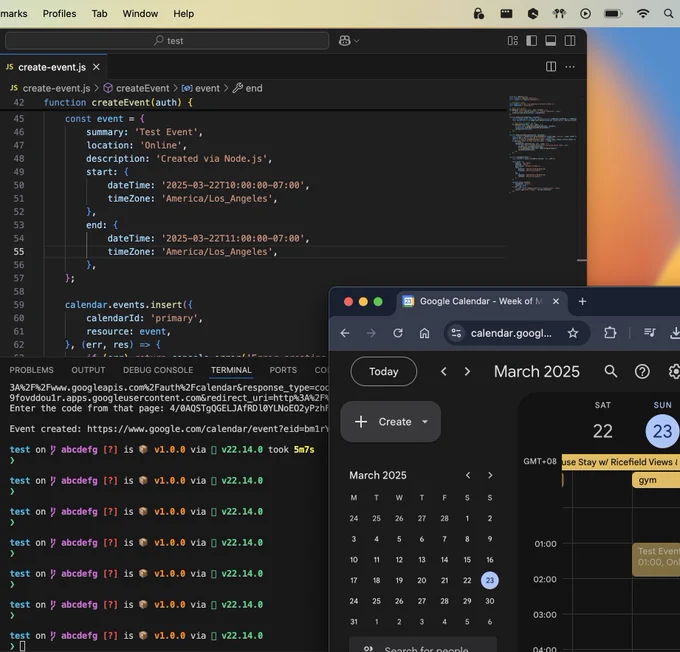
Task: Go to previous month in mini calendar
Action: [x=468, y=475]
